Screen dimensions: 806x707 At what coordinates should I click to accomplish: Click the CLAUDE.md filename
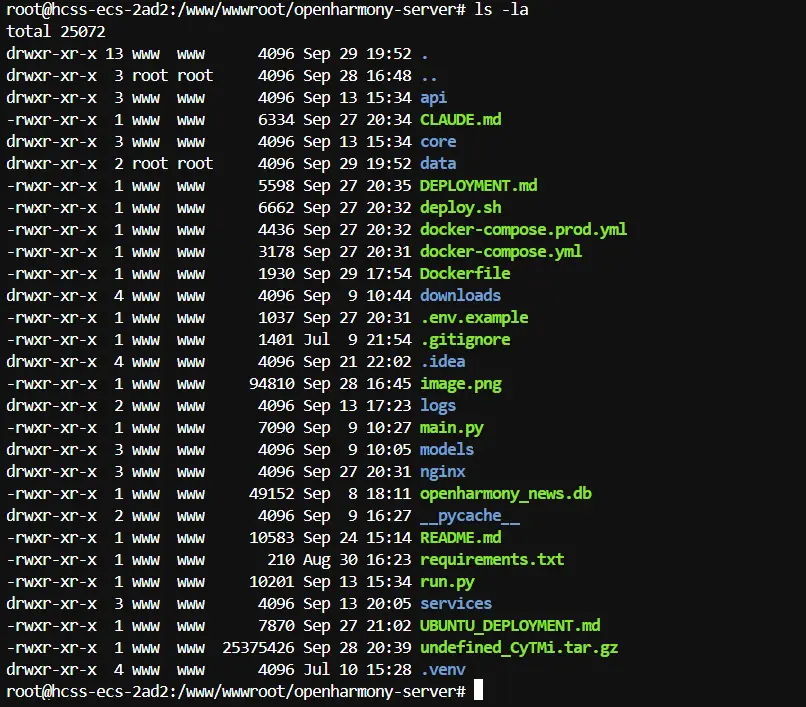[x=460, y=119]
